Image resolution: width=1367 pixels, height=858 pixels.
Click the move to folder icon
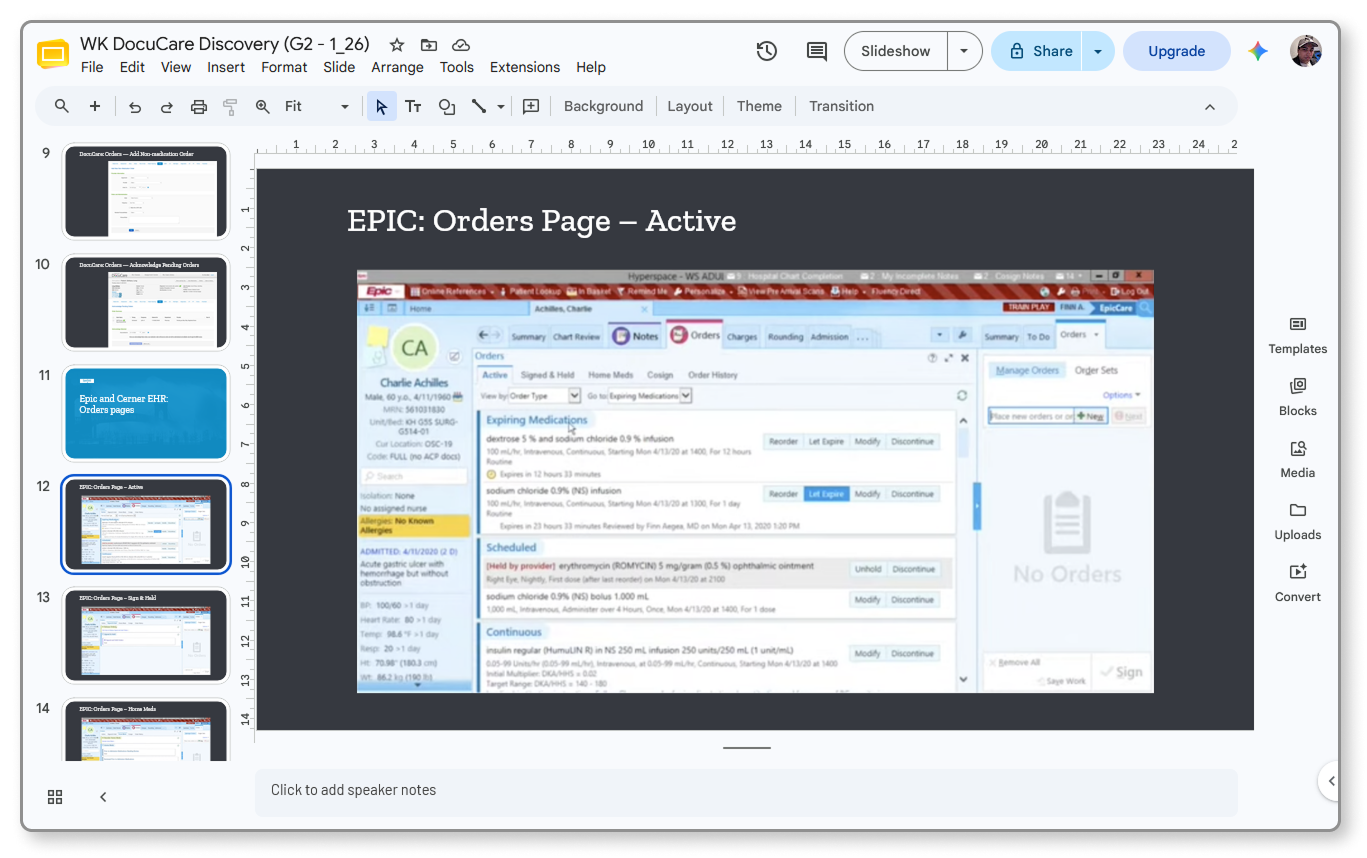[x=429, y=45]
